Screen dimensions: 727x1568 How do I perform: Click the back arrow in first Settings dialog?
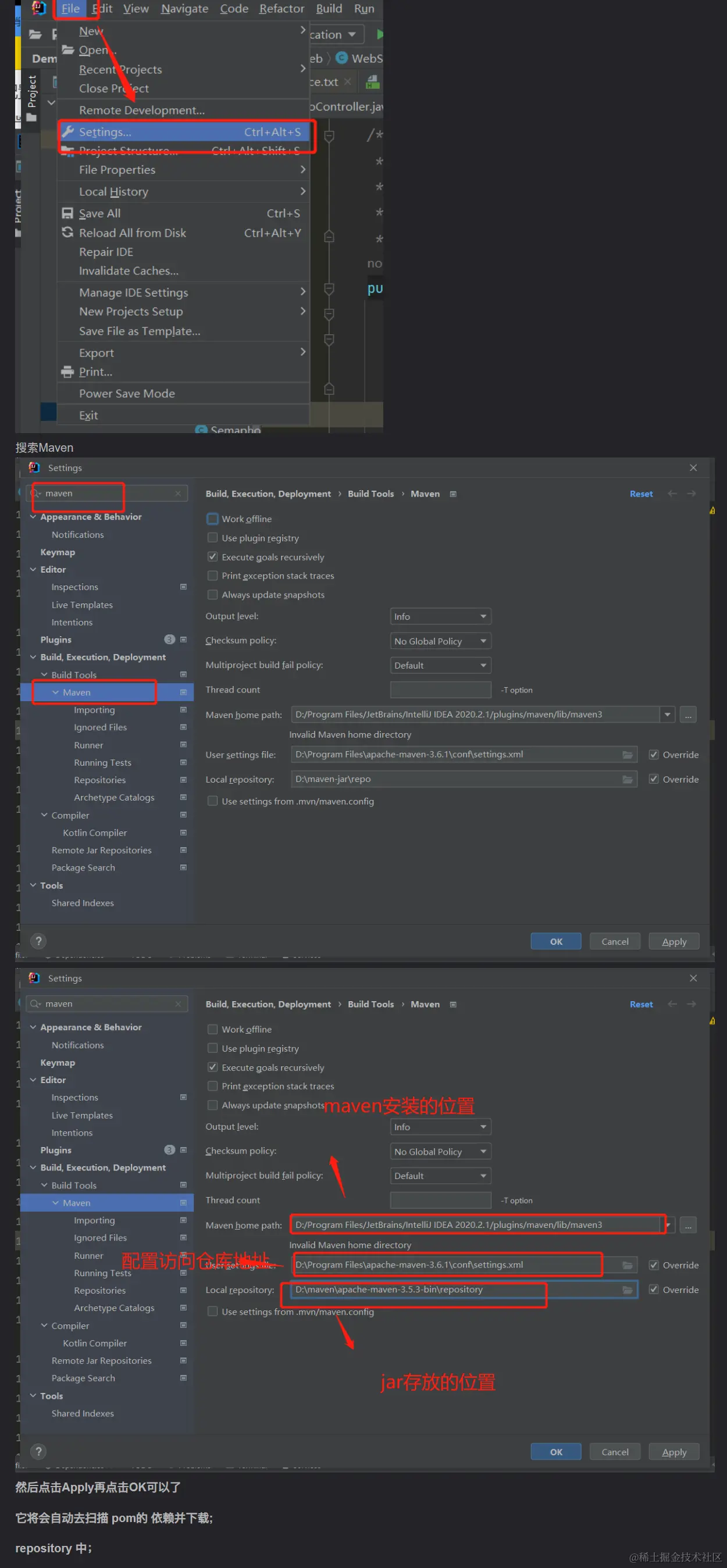672,494
